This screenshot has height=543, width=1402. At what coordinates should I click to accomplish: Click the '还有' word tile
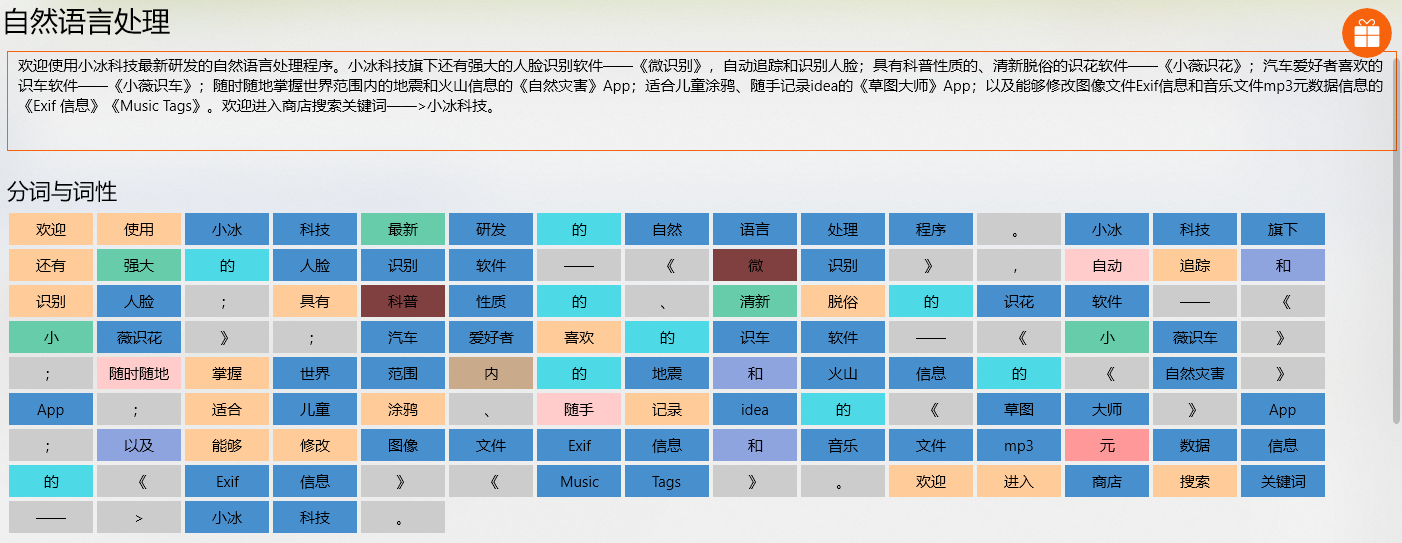[51, 265]
